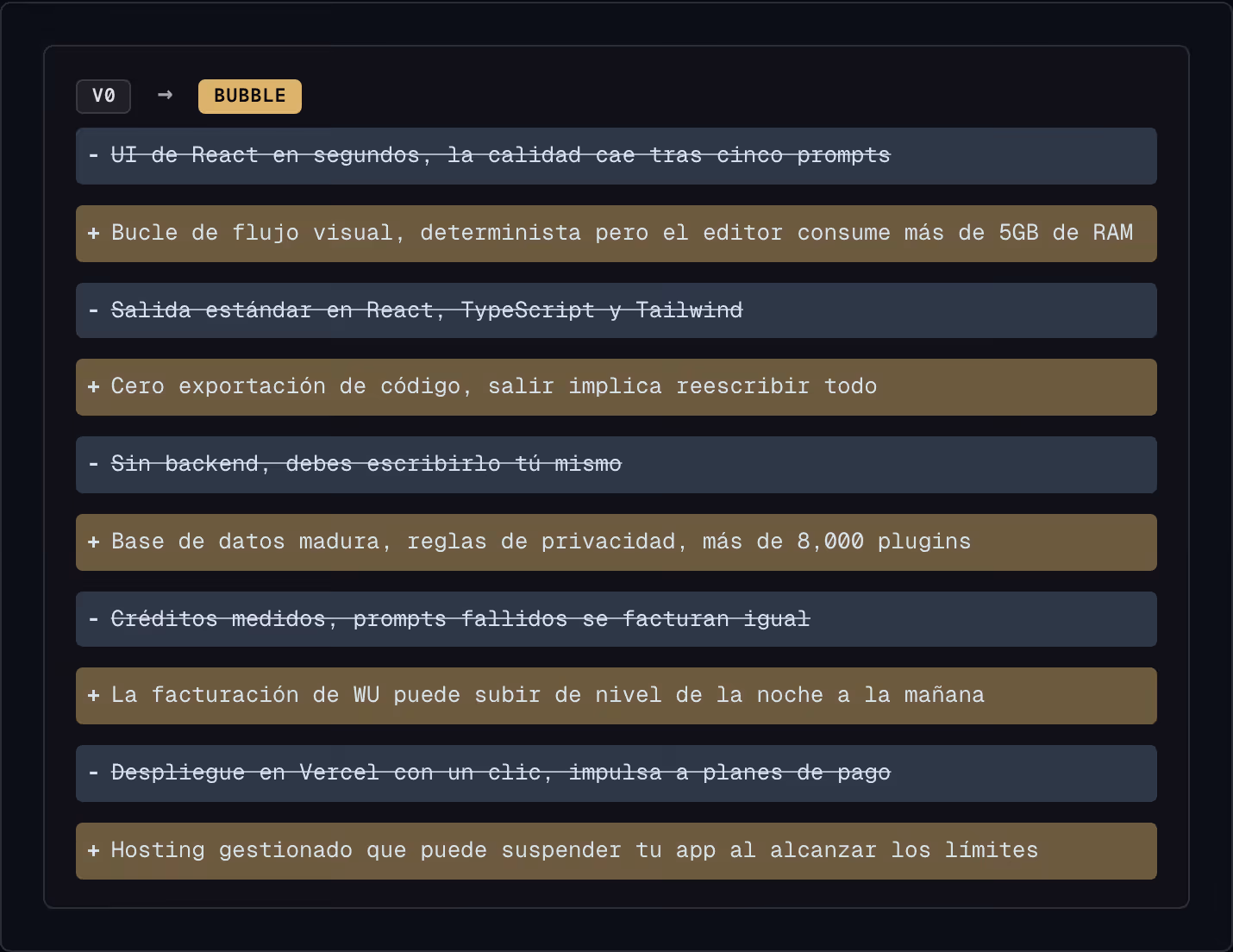
Task: Select added line 'La facturación de WU'
Action: (616, 696)
